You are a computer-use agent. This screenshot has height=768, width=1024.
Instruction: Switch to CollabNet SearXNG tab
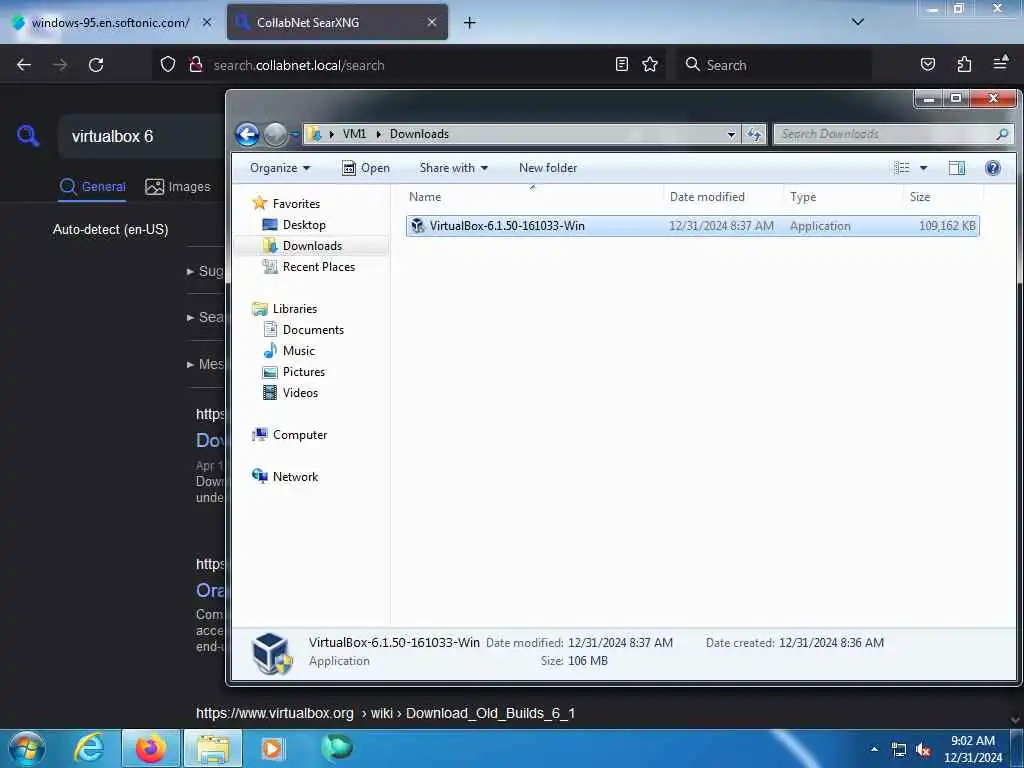(x=338, y=23)
